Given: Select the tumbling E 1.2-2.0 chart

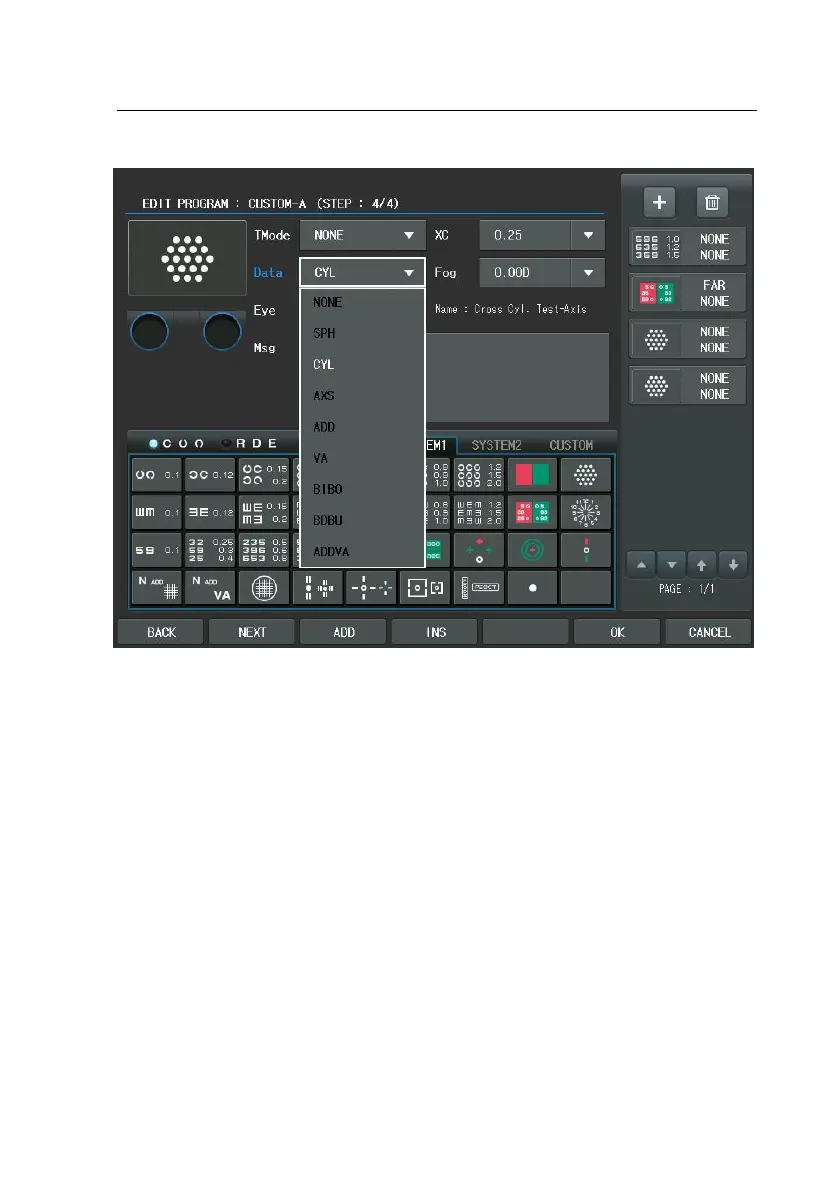Looking at the screenshot, I should click(x=479, y=513).
